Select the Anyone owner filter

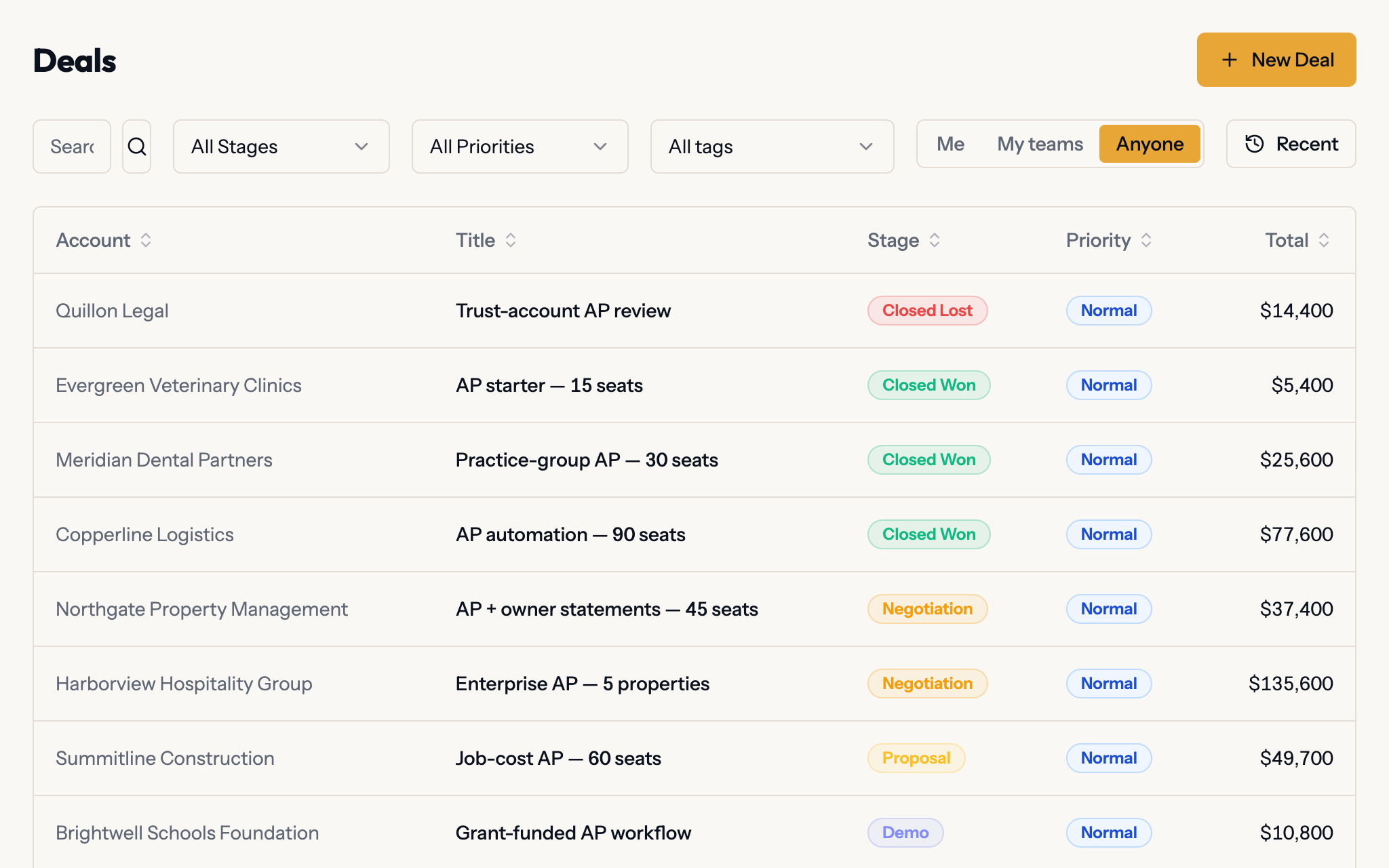1150,144
